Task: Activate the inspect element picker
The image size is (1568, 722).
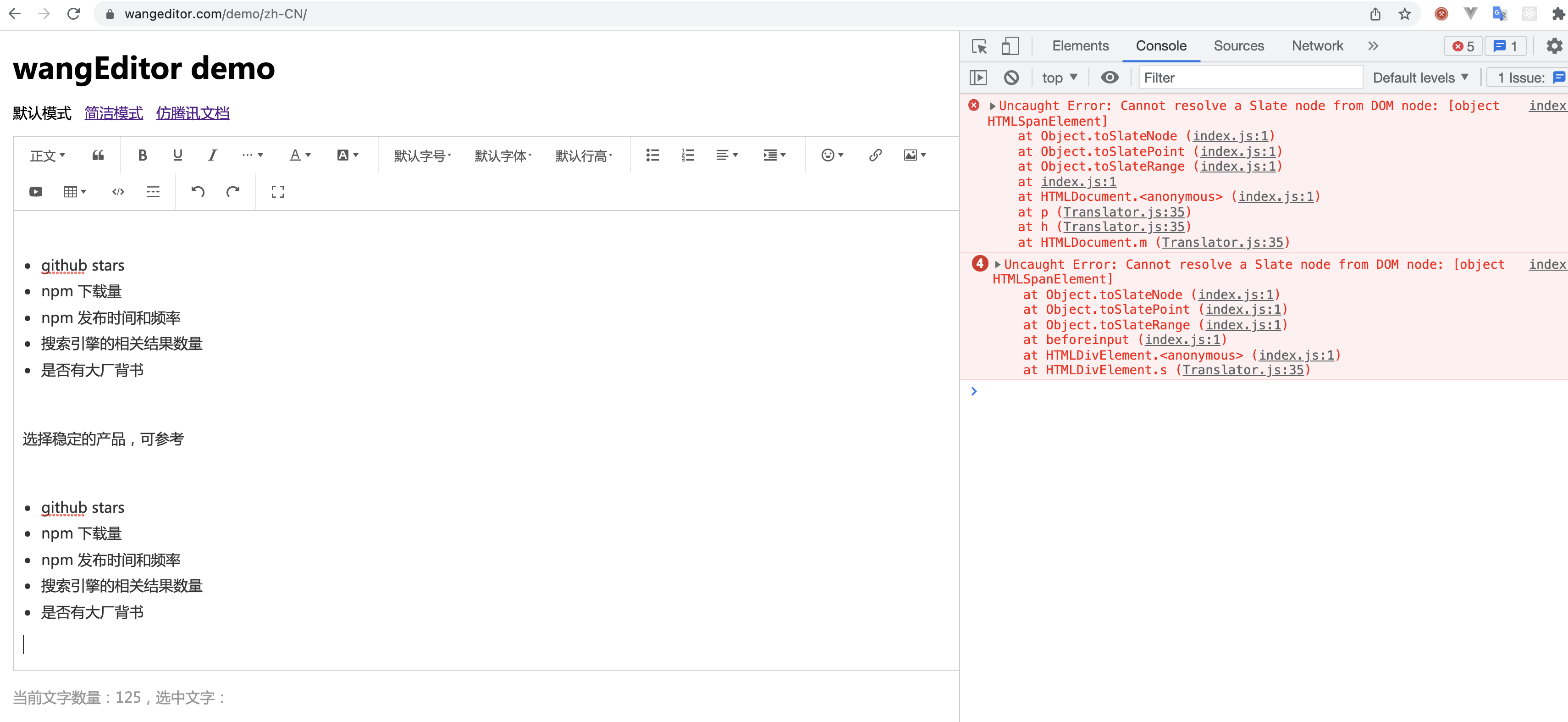Action: [979, 46]
